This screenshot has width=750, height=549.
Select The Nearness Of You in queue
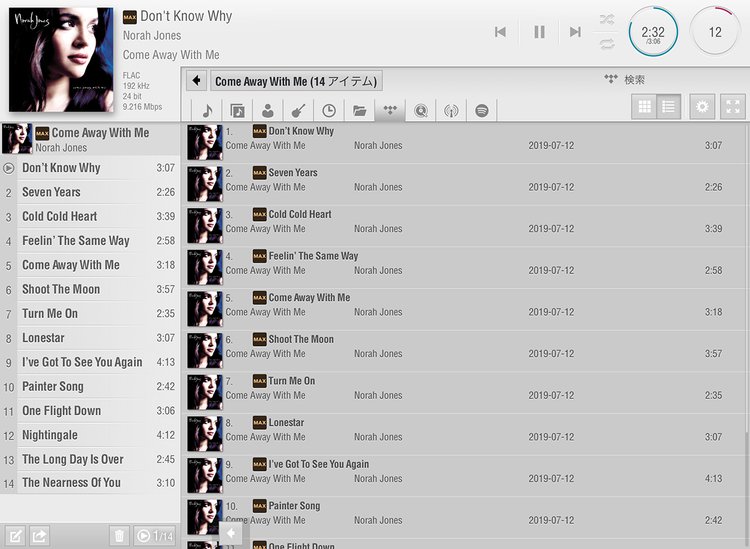[90, 483]
